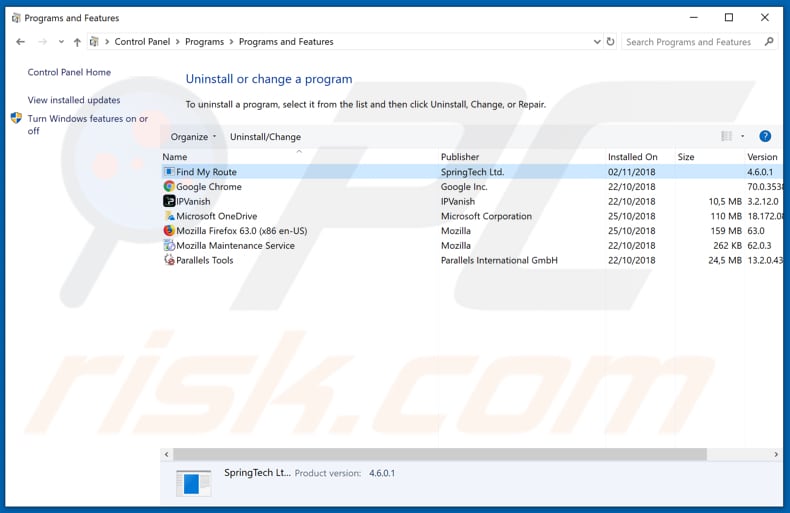Click the Find My Route program icon
The image size is (790, 513).
pos(169,171)
